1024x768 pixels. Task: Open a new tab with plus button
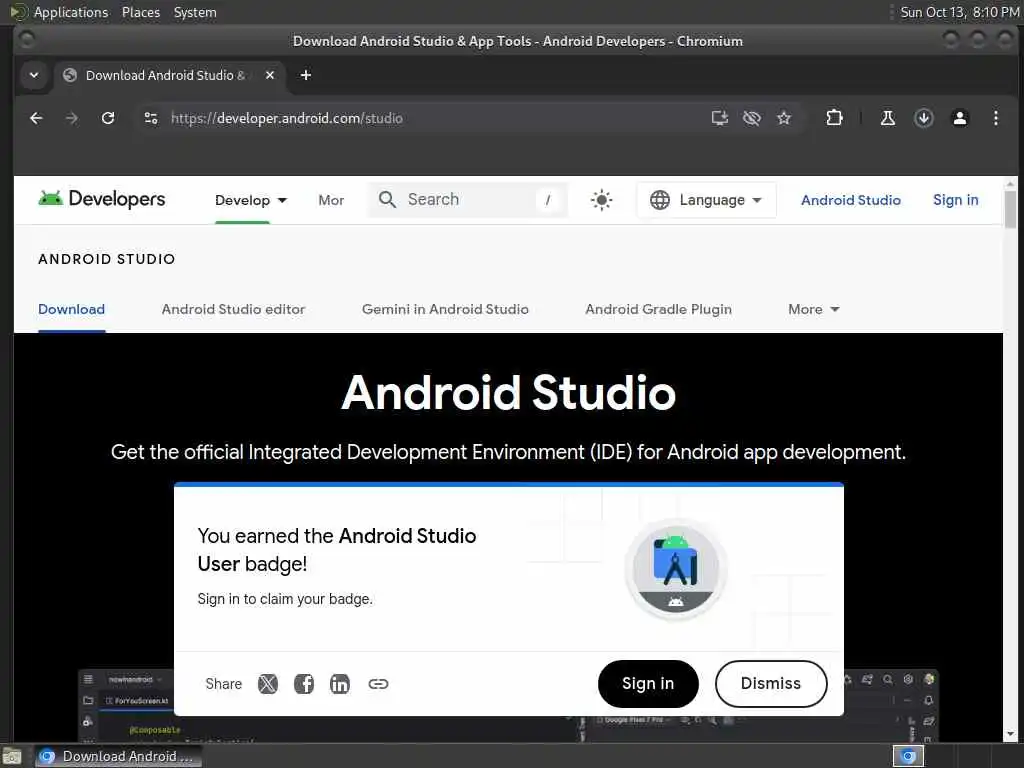[306, 75]
